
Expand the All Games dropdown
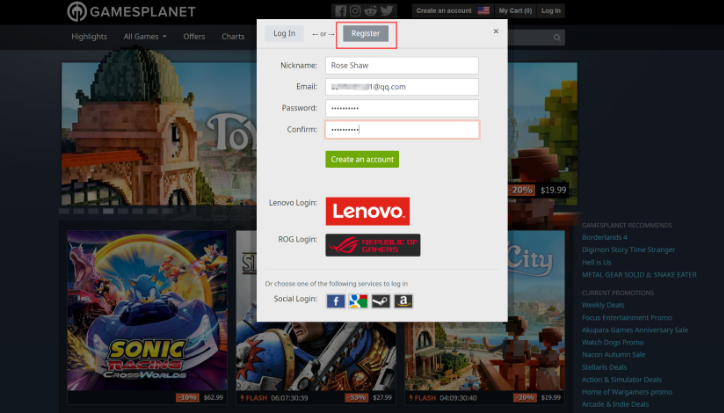click(145, 36)
